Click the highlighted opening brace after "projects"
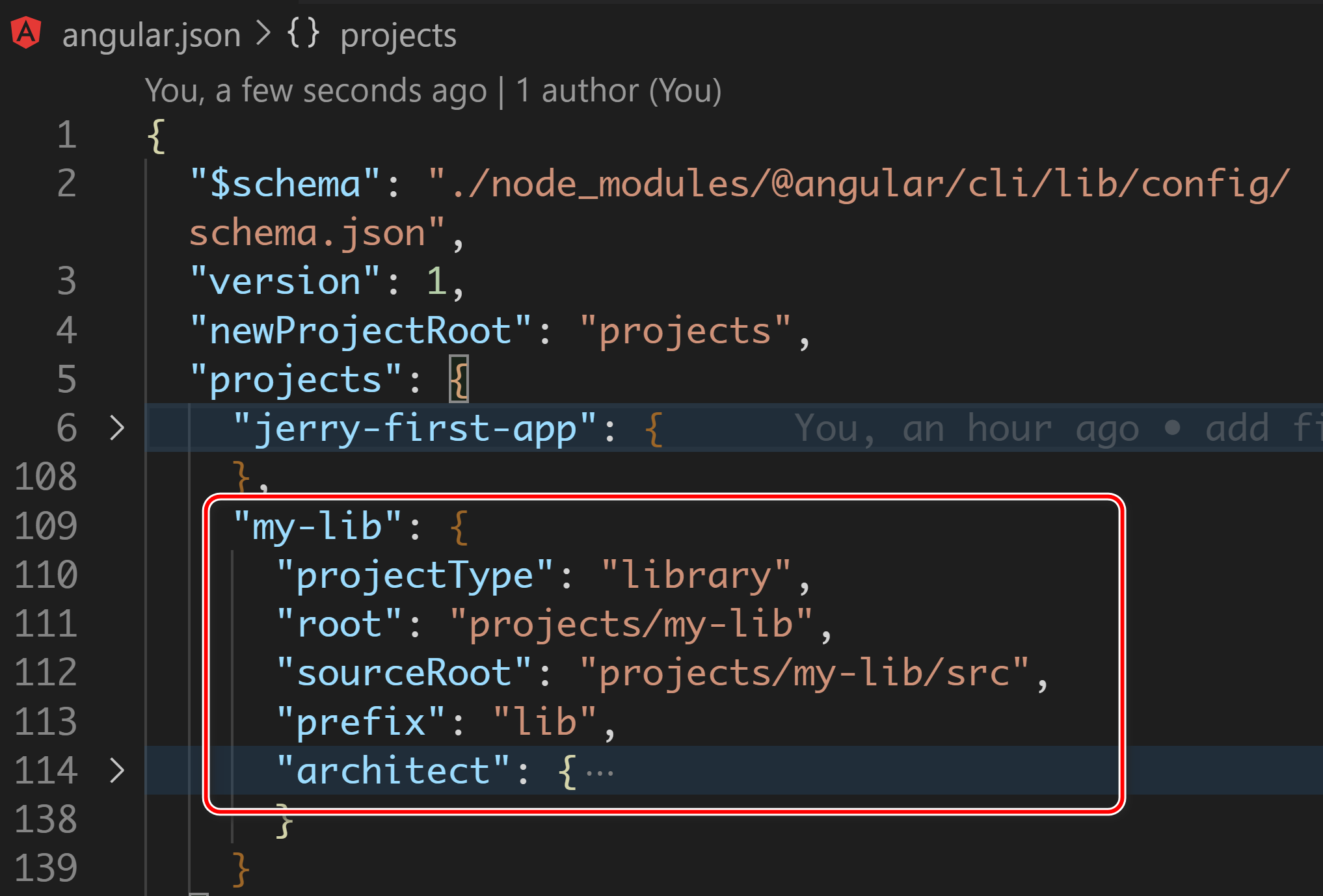 [459, 379]
